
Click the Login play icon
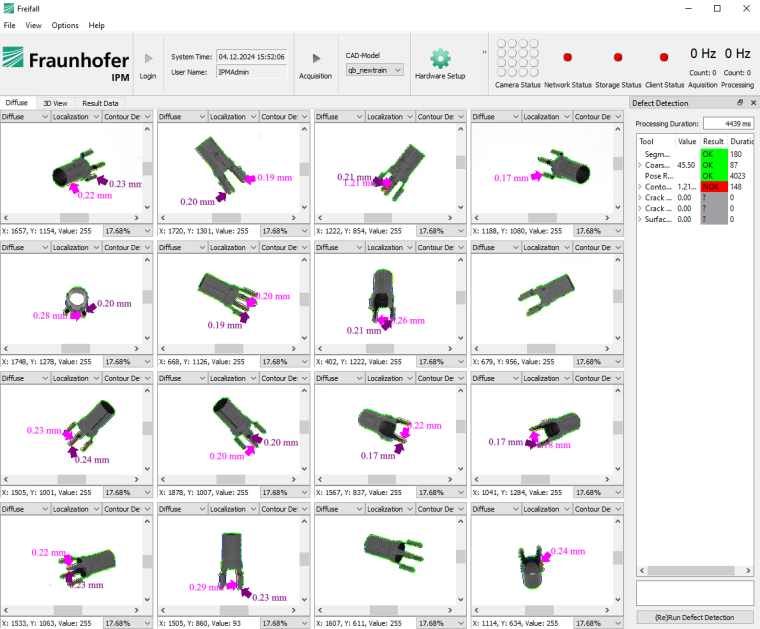click(148, 59)
